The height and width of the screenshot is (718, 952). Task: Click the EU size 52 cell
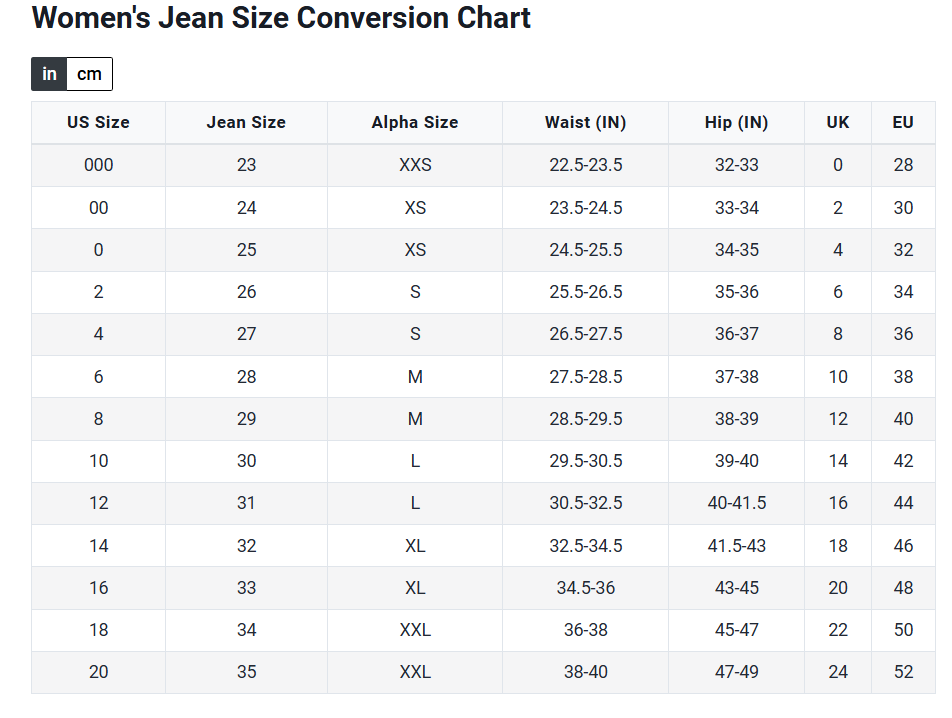click(x=903, y=672)
